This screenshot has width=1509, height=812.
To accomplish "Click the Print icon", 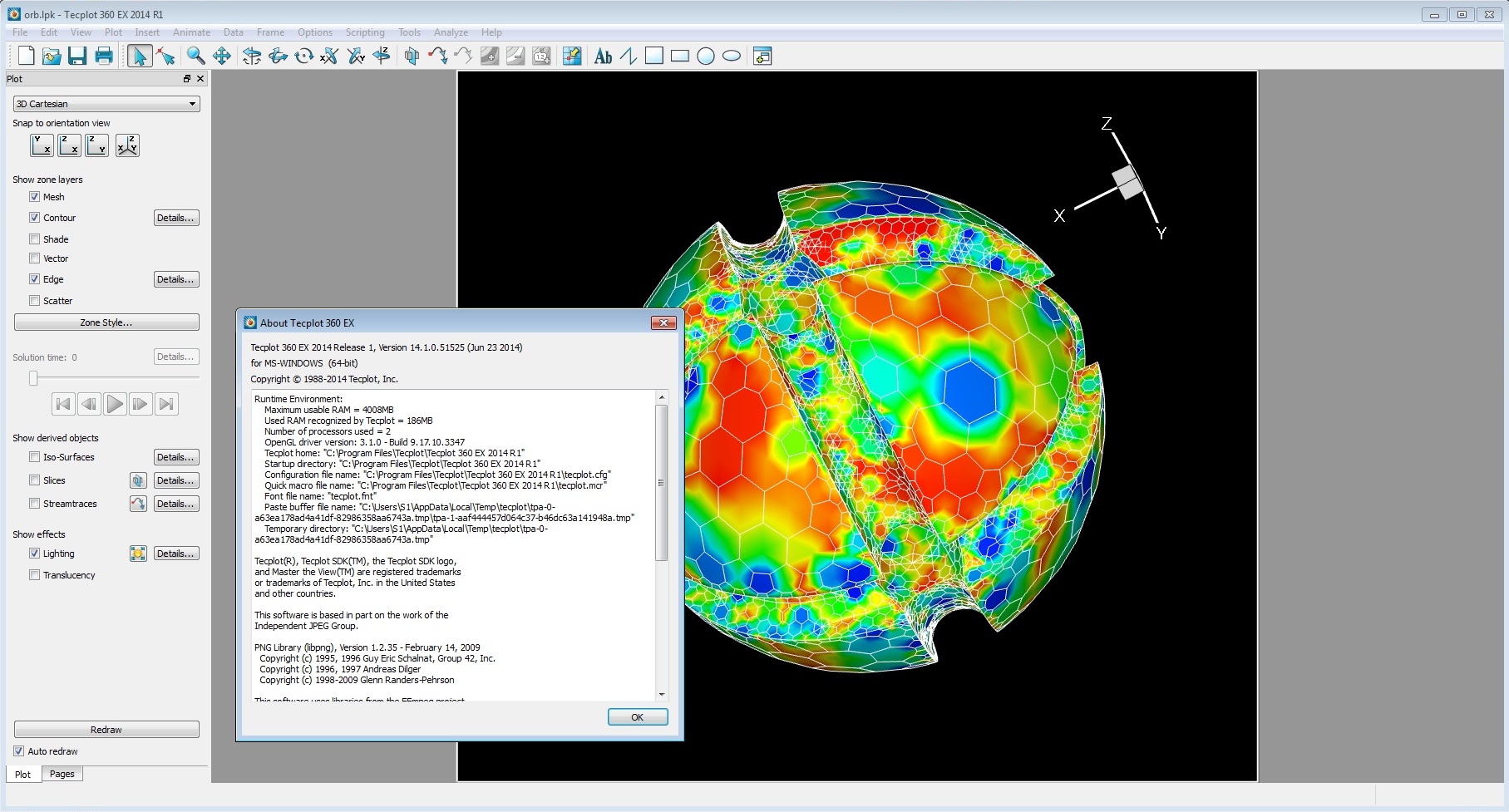I will click(104, 56).
